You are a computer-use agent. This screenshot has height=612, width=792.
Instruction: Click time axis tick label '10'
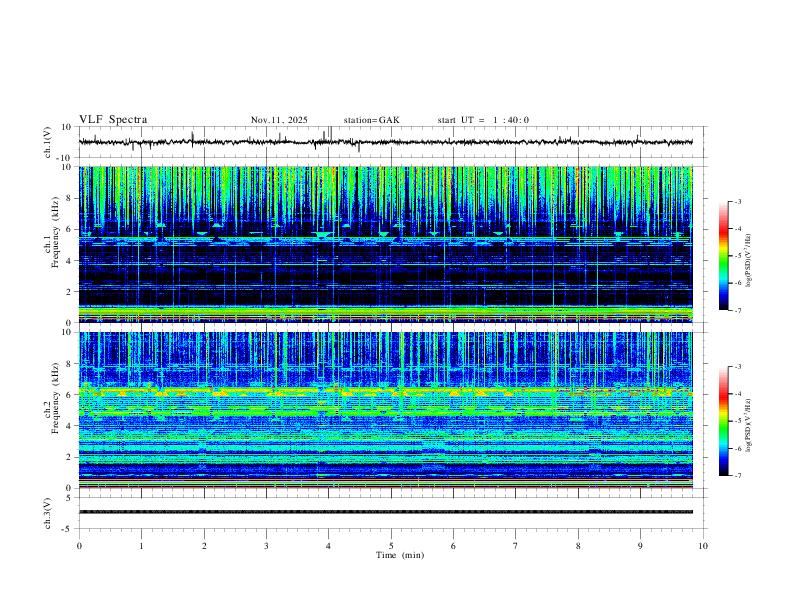tap(703, 546)
